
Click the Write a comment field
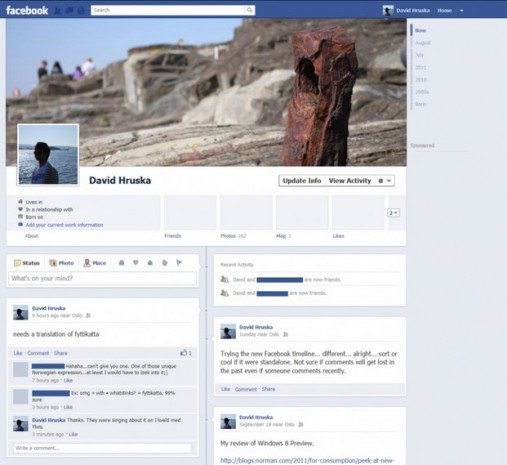click(x=103, y=448)
